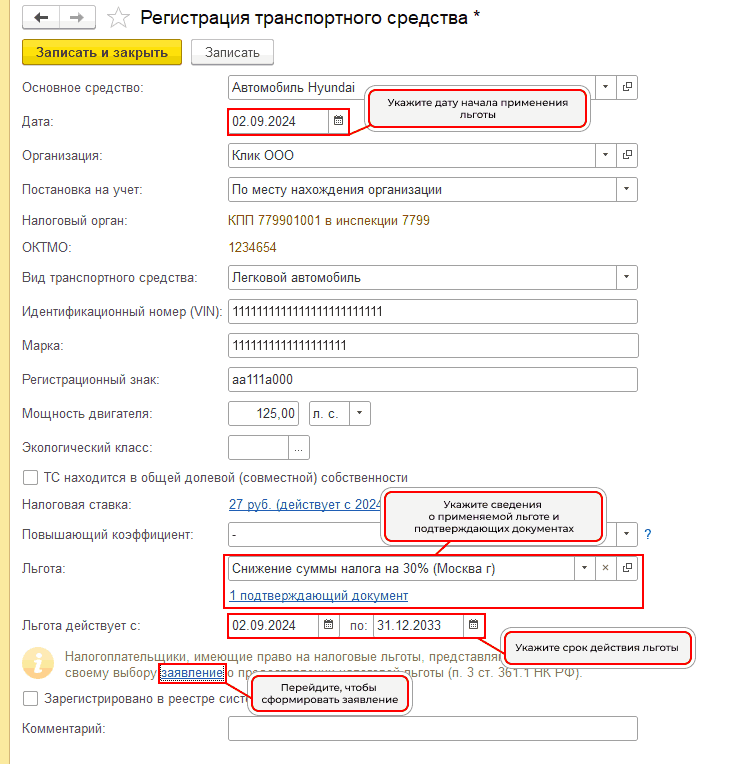The width and height of the screenshot is (729, 764).
Task: Expand the Льгота dropdown list
Action: (584, 568)
